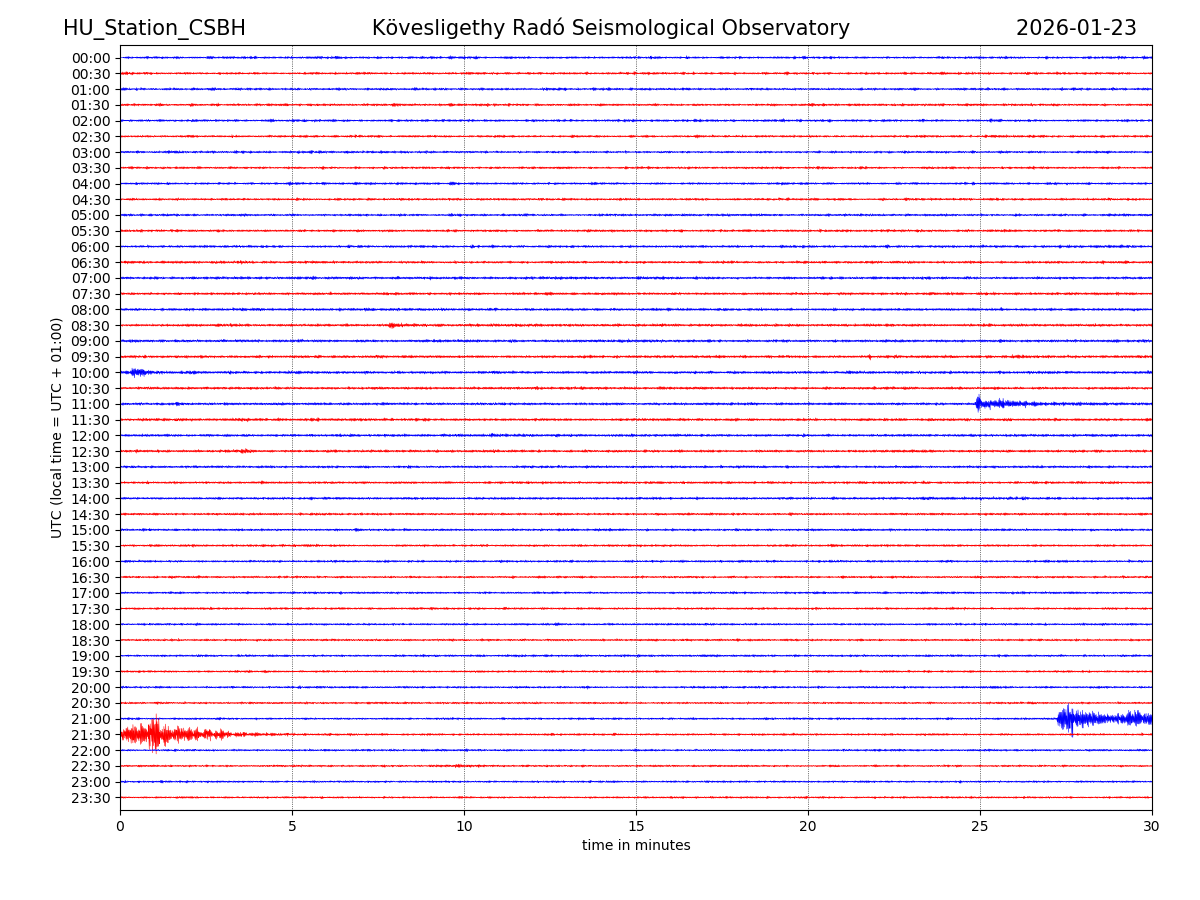Click the 18:00 row time label
Viewport: 1200px width, 900px height.
[90, 625]
